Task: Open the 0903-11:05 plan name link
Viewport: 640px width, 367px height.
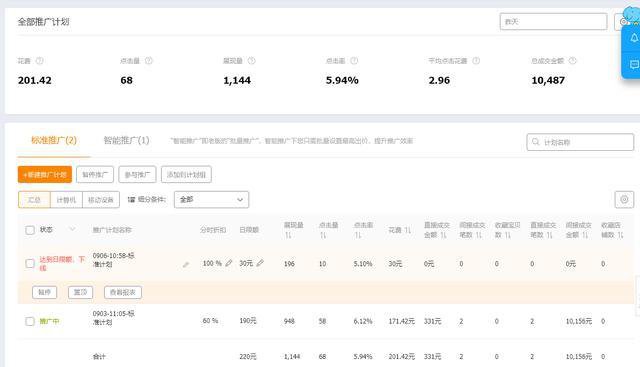Action: (113, 318)
